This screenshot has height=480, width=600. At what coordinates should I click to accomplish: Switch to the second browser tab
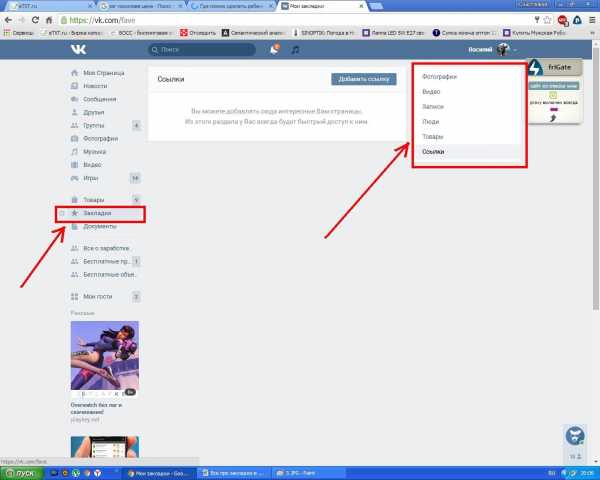(x=140, y=6)
